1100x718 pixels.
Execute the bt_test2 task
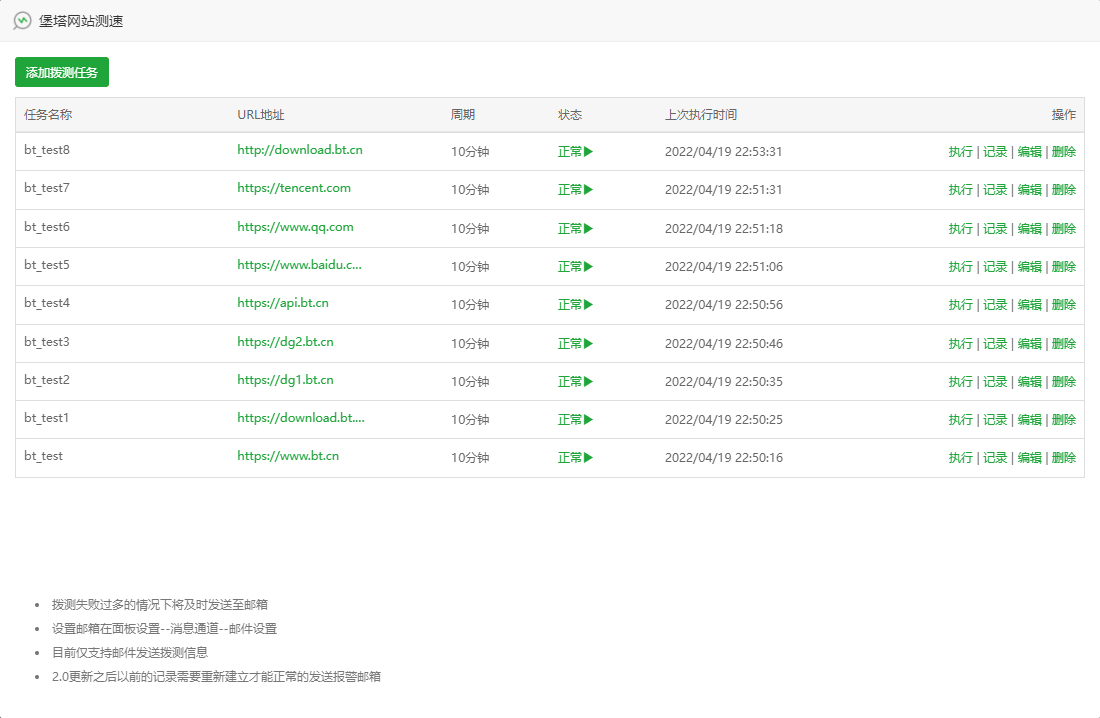coord(960,381)
